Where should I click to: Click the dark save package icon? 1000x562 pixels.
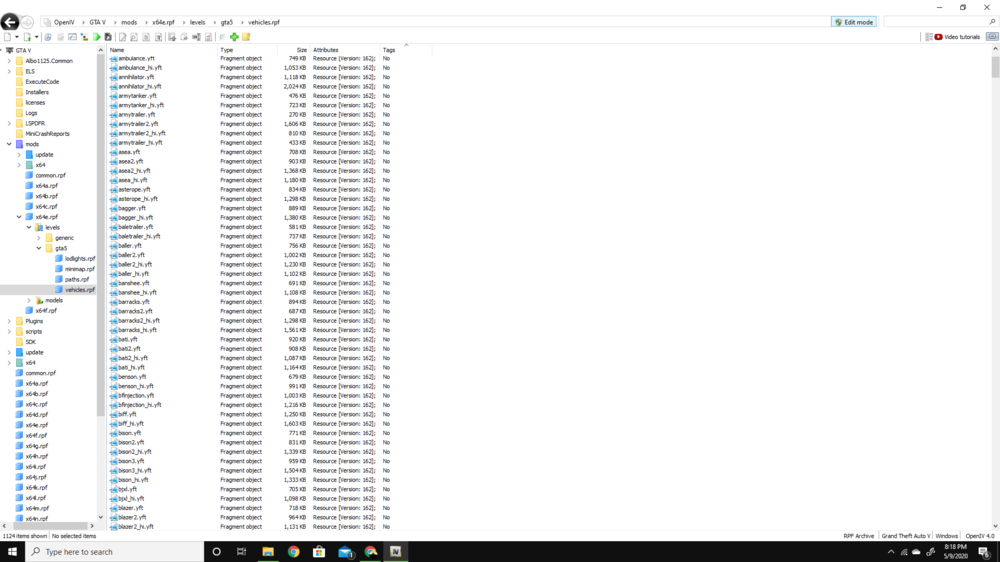108,37
